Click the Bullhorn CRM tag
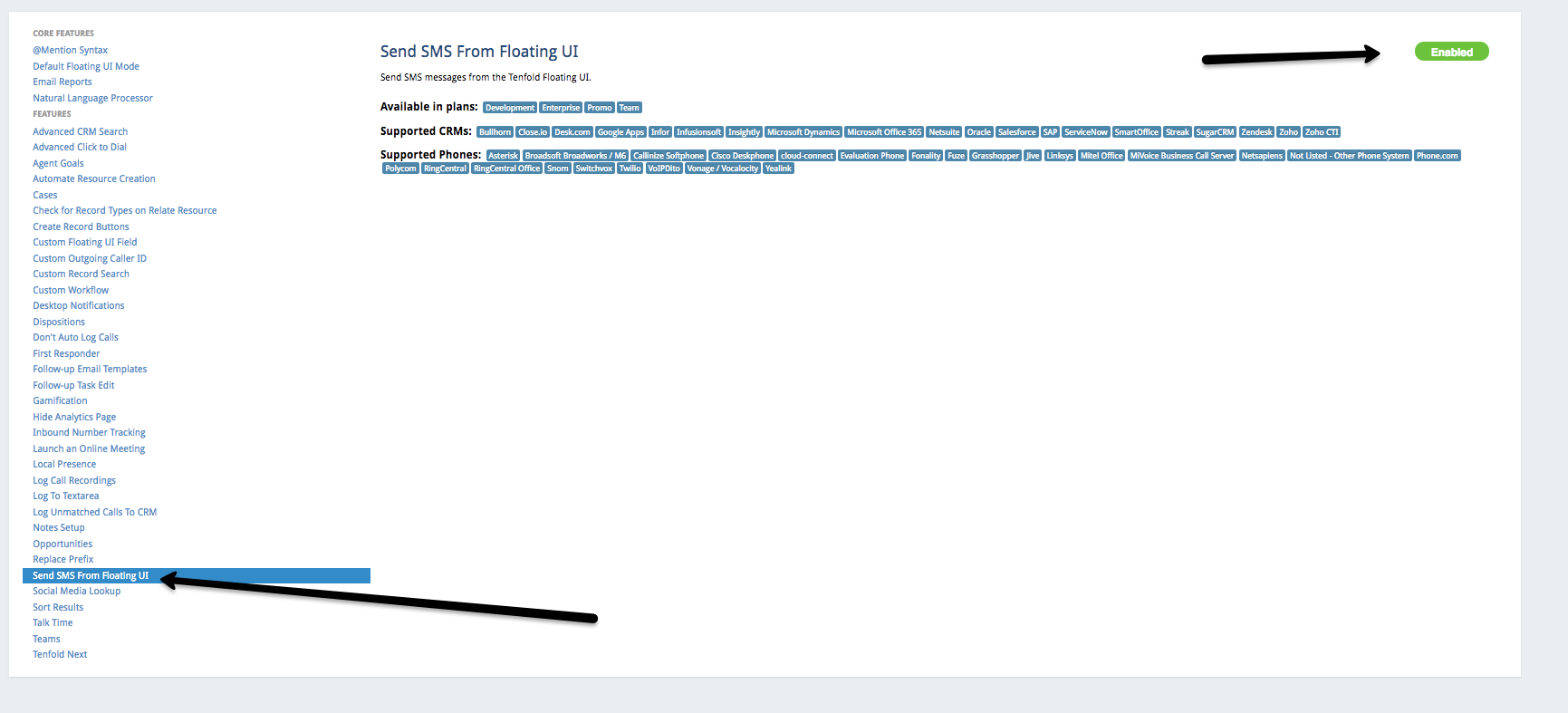Screen dimensions: 1568x713 [495, 132]
